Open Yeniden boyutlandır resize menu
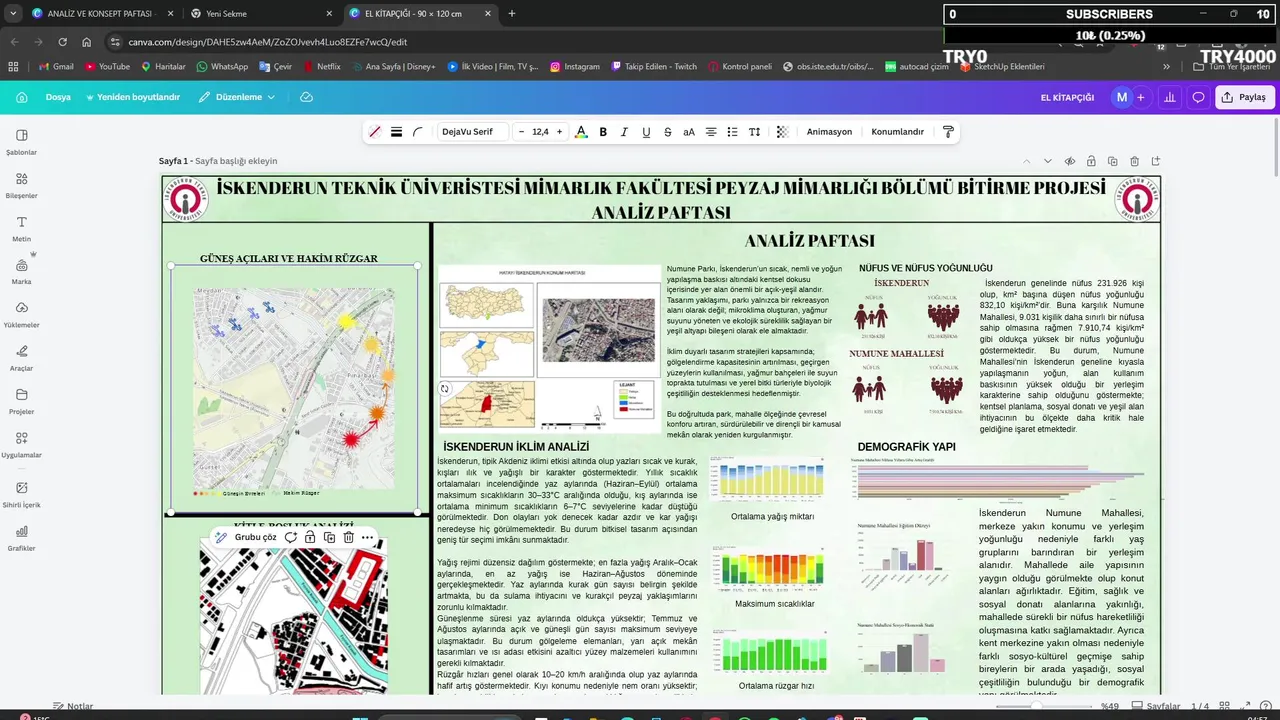 coord(133,97)
